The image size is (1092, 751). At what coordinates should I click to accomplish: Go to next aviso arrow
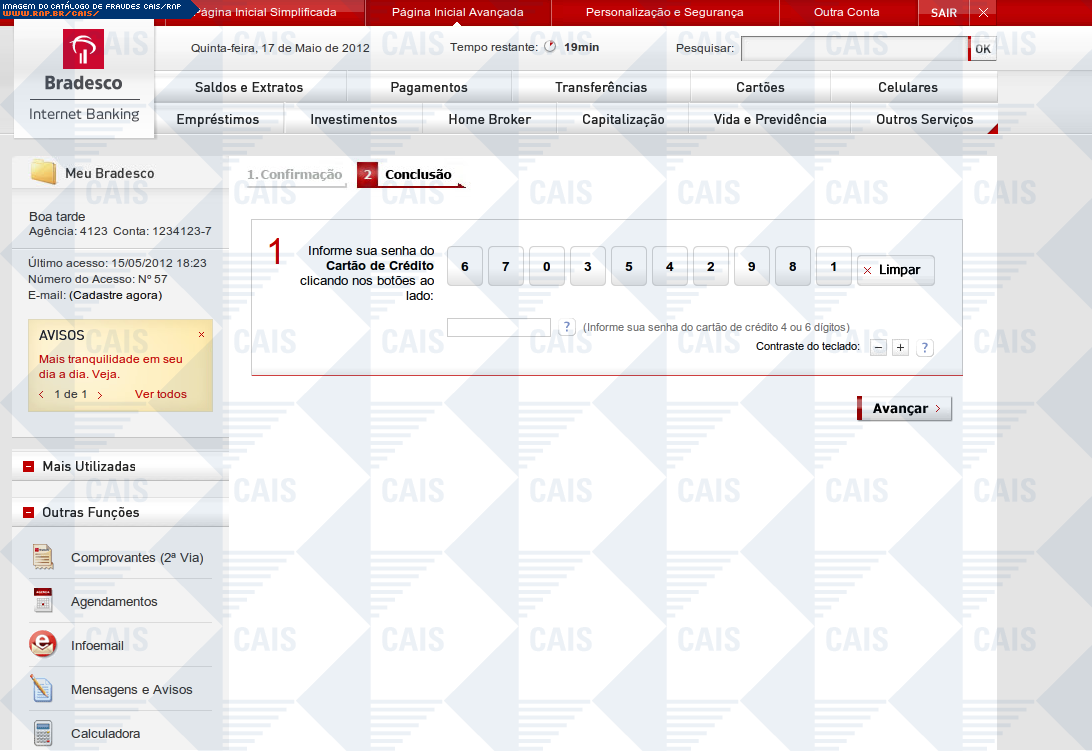pyautogui.click(x=100, y=395)
